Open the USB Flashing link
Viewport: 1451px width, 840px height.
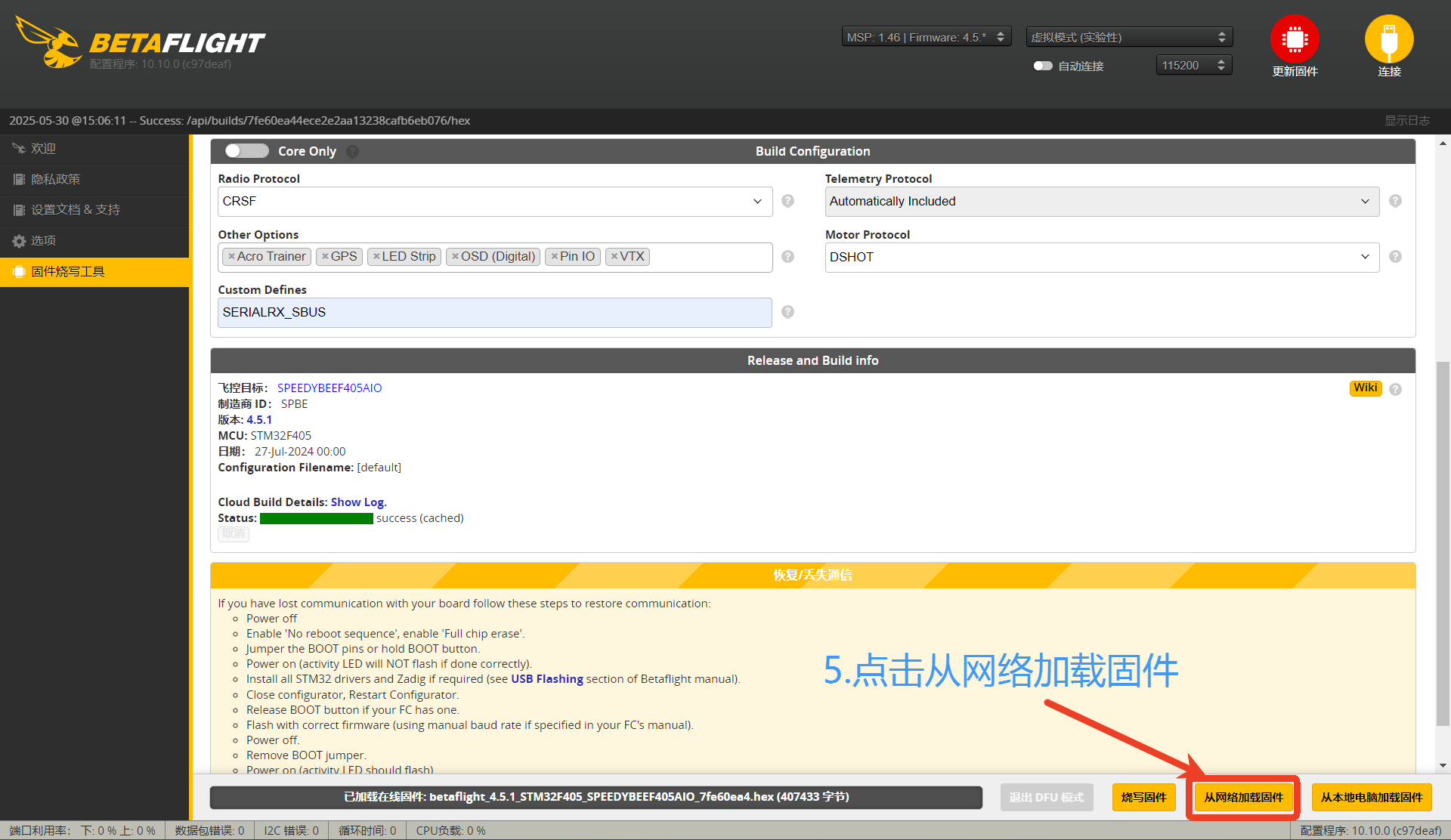547,679
